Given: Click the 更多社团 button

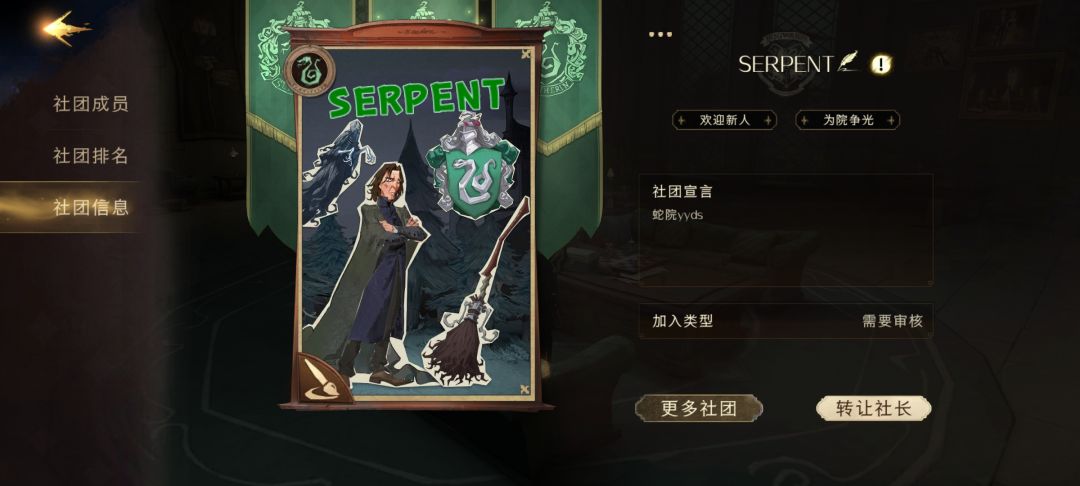Looking at the screenshot, I should pos(698,408).
